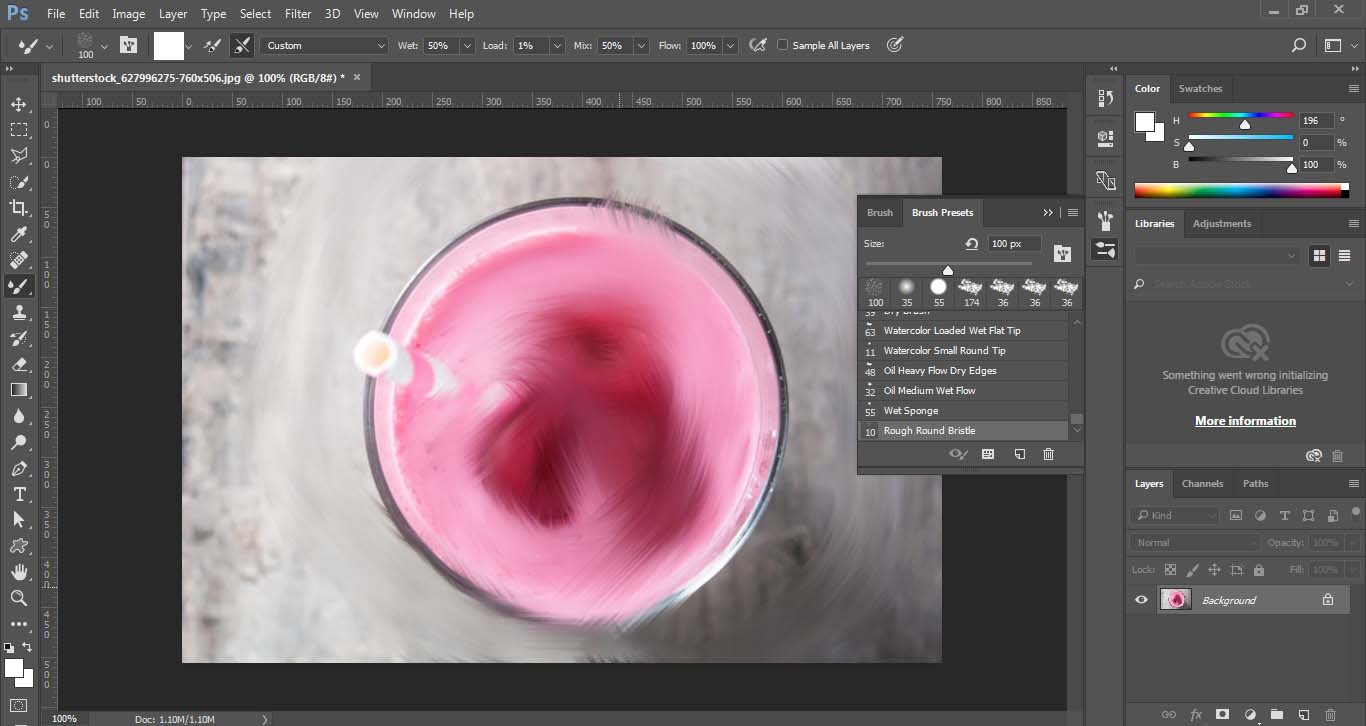Open the Flow percentage dropdown
Image resolution: width=1366 pixels, height=726 pixels.
click(730, 45)
